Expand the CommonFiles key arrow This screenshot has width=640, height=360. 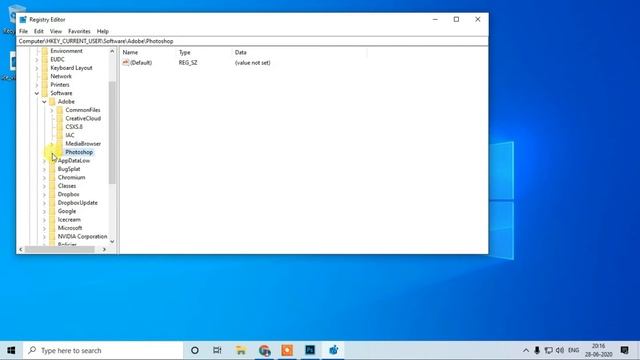coord(52,110)
